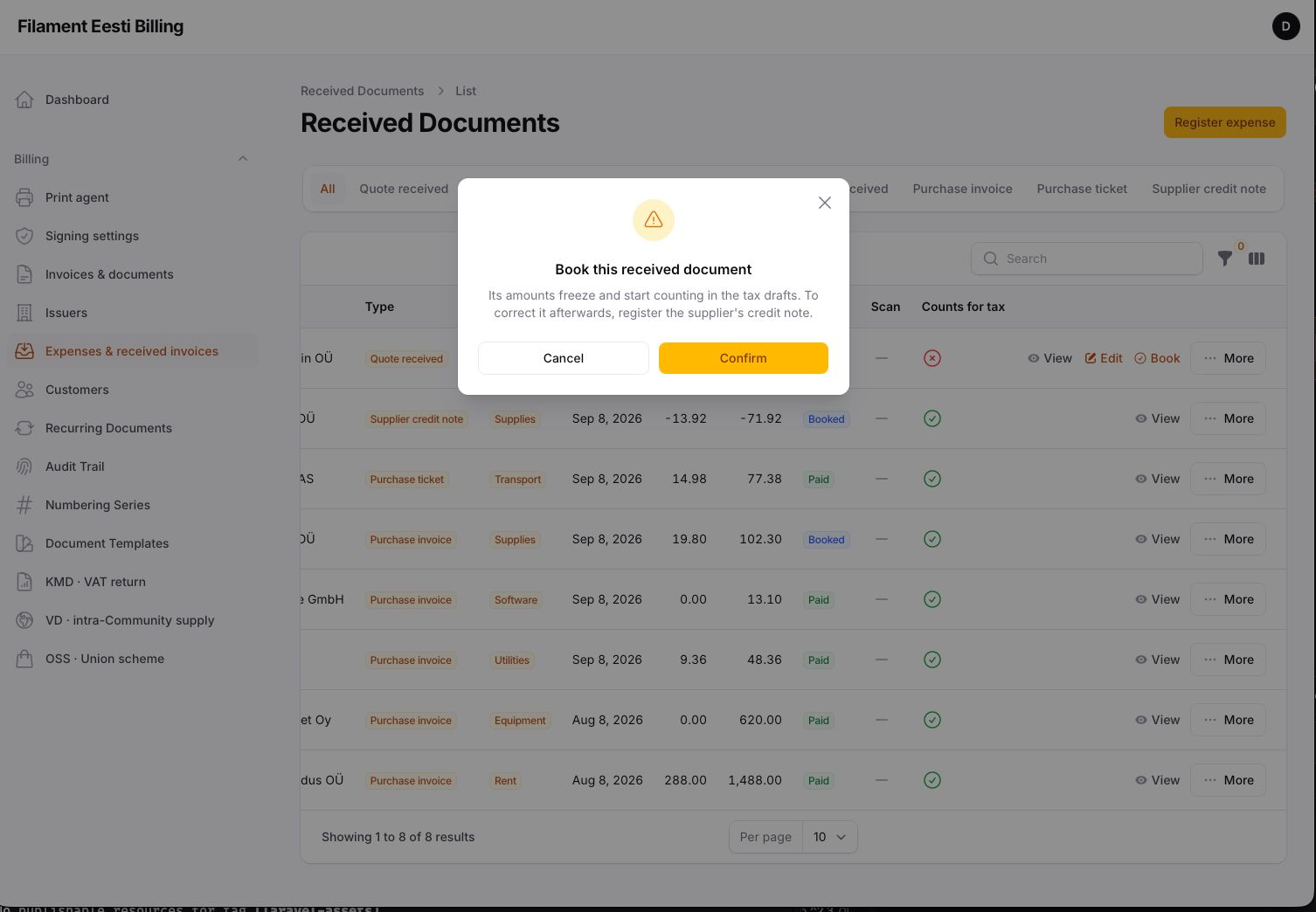Open Audit Trail fingerprint icon
The height and width of the screenshot is (912, 1316).
(x=24, y=466)
